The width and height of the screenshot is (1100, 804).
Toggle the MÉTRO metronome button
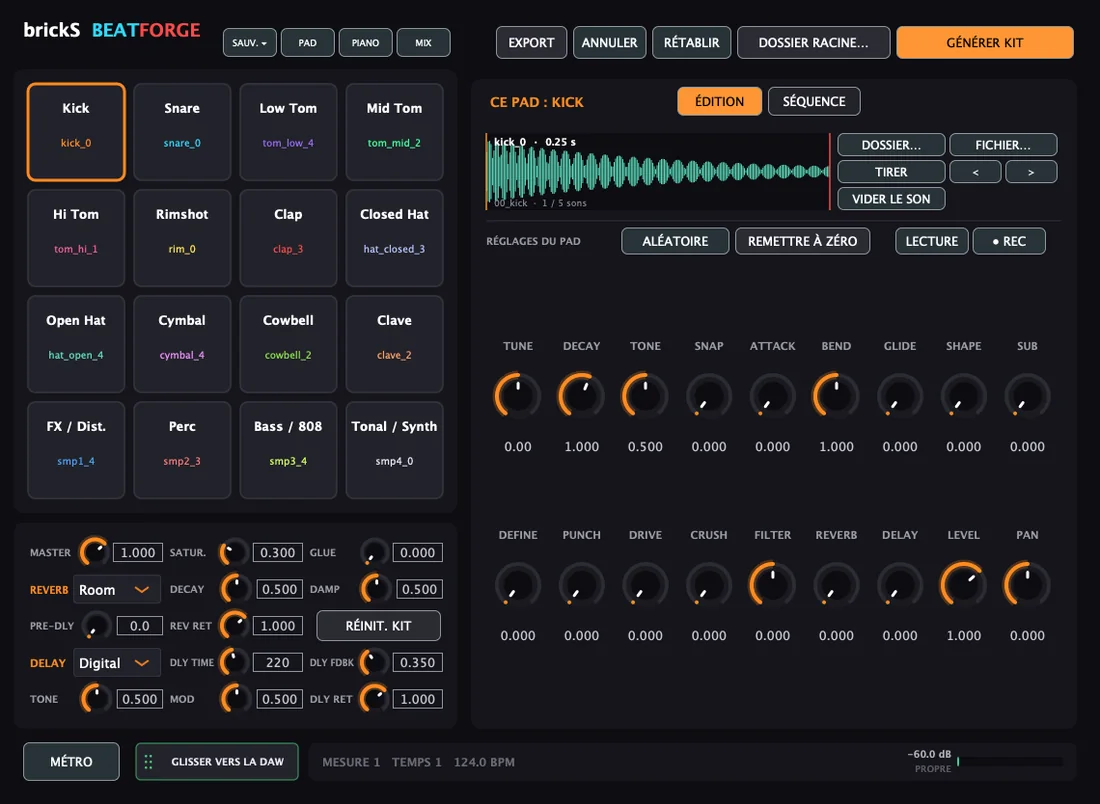click(71, 762)
